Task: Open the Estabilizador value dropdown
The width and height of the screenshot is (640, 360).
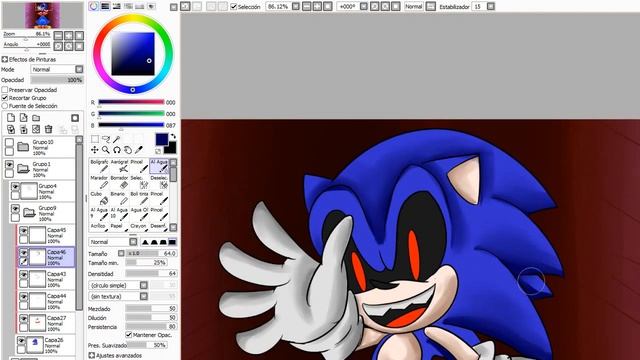Action: coord(491,7)
